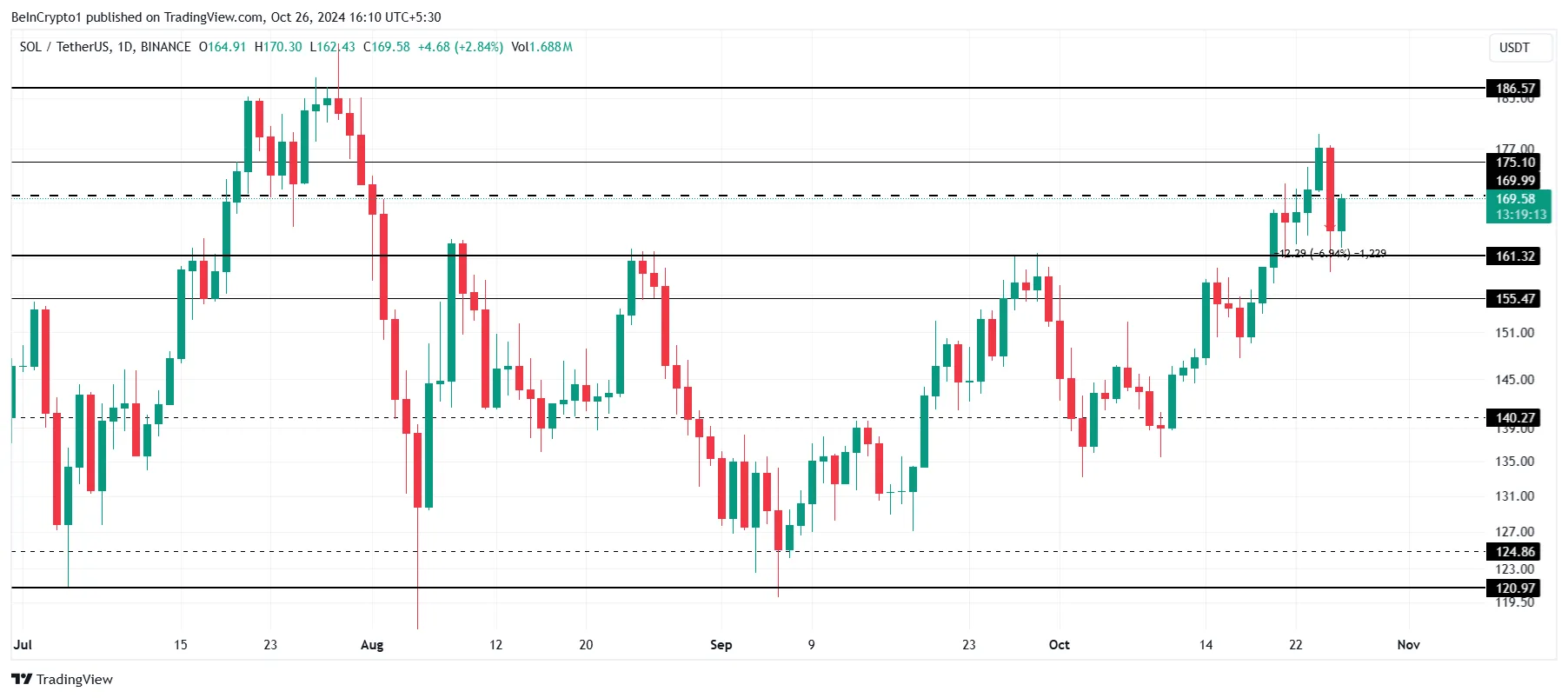This screenshot has height=698, width=1568.
Task: Select the 169.99 dashed level label
Action: point(1515,180)
